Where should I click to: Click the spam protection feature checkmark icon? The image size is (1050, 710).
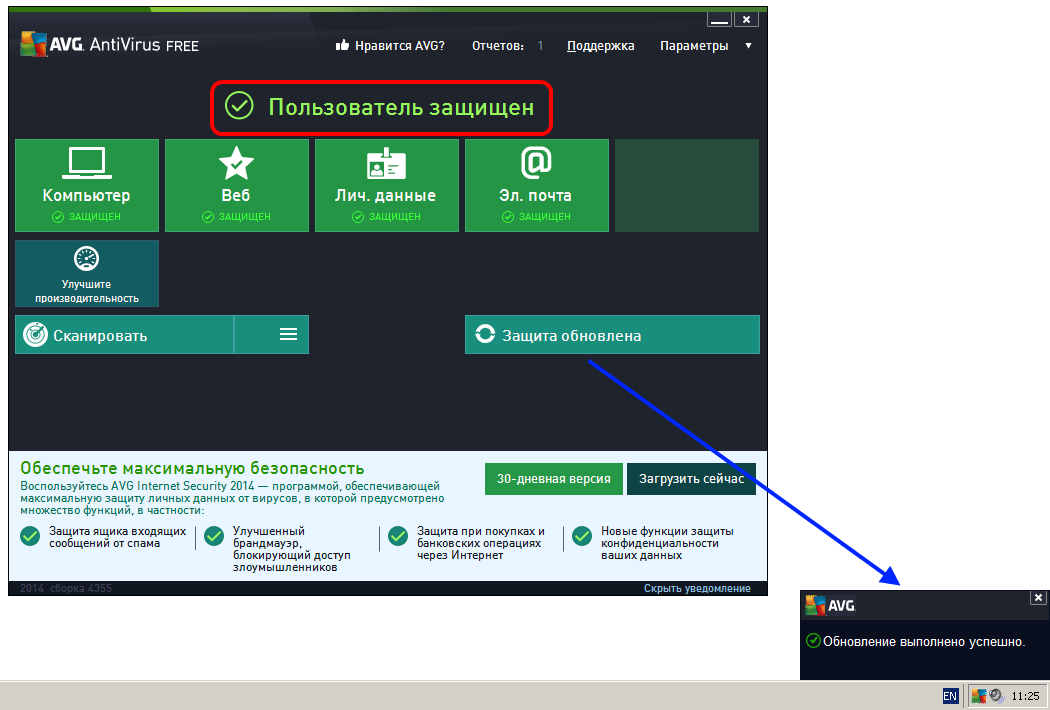30,536
